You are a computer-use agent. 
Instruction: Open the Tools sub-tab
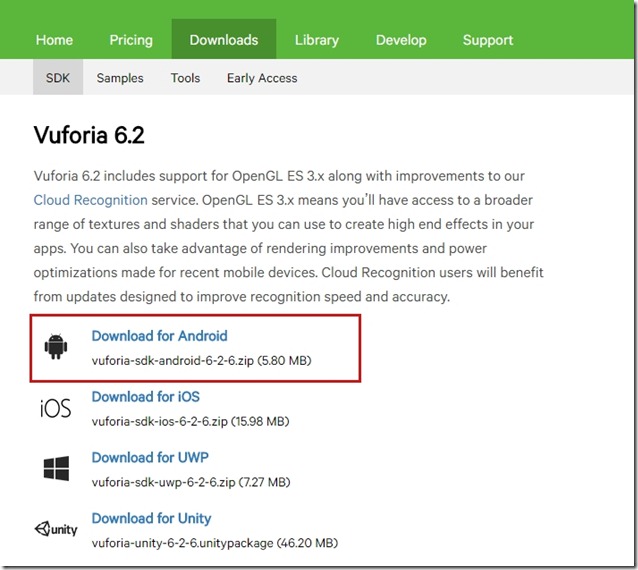(x=185, y=78)
